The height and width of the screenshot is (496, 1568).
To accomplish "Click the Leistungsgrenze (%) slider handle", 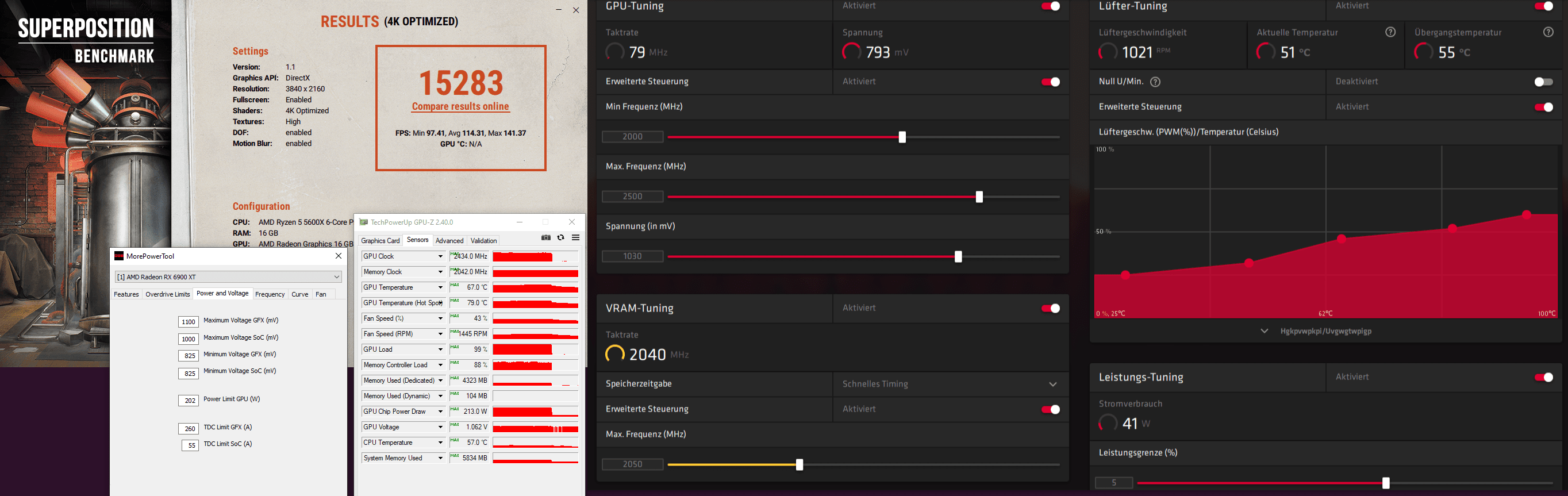I will [x=1386, y=483].
